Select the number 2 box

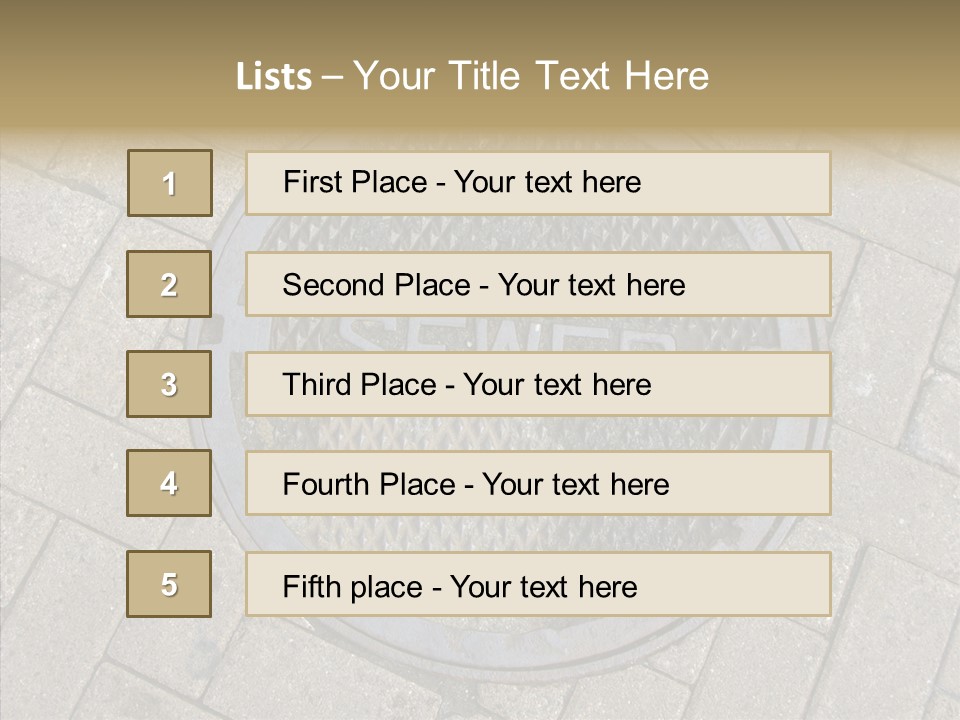click(169, 284)
